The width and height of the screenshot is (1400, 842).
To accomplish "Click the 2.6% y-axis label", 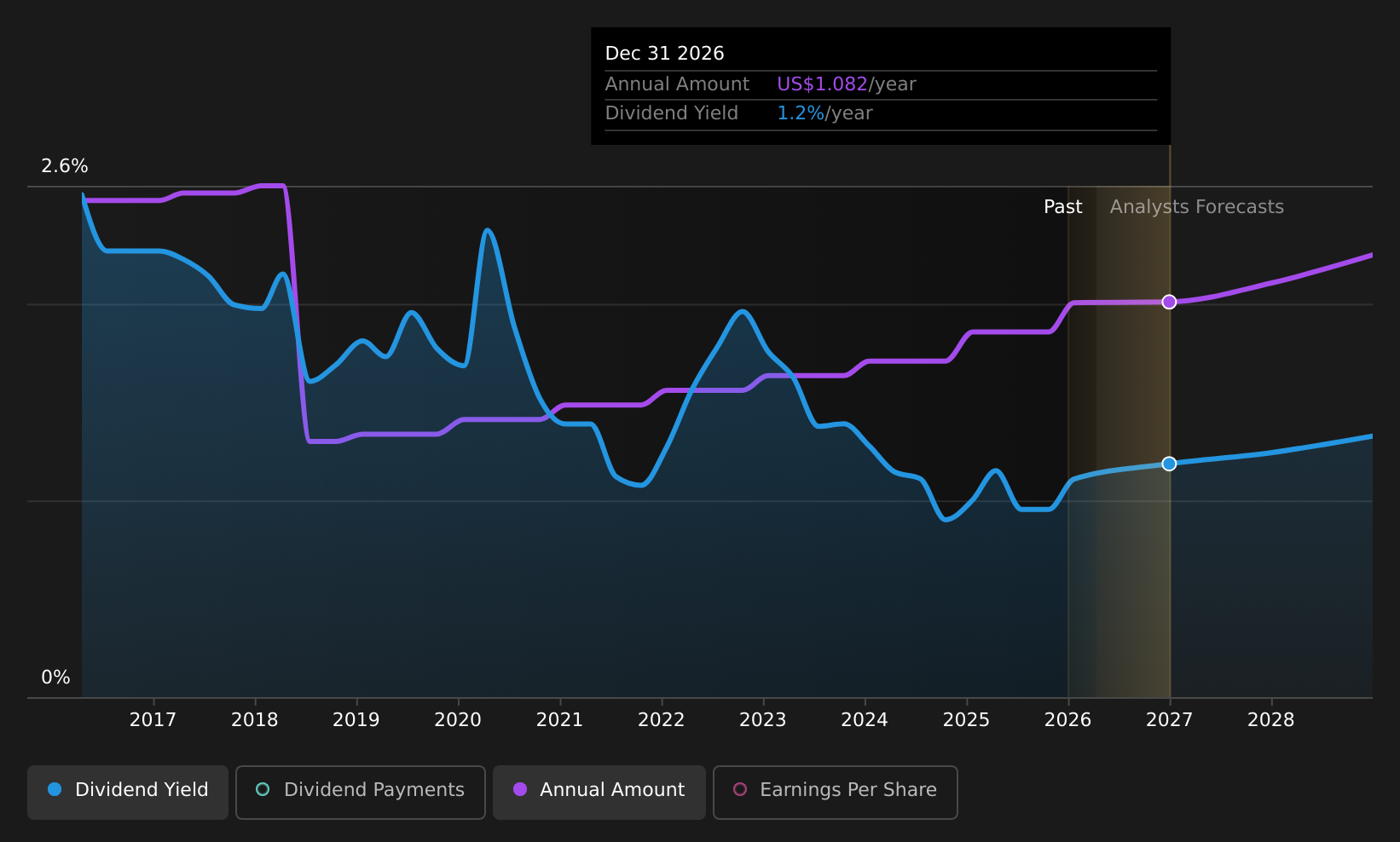I will tap(65, 166).
